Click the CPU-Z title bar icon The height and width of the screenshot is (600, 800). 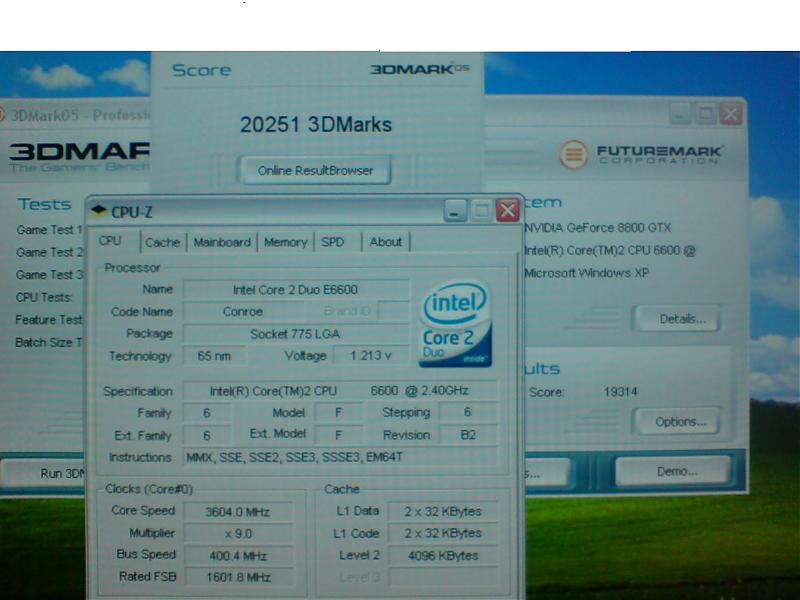[98, 210]
